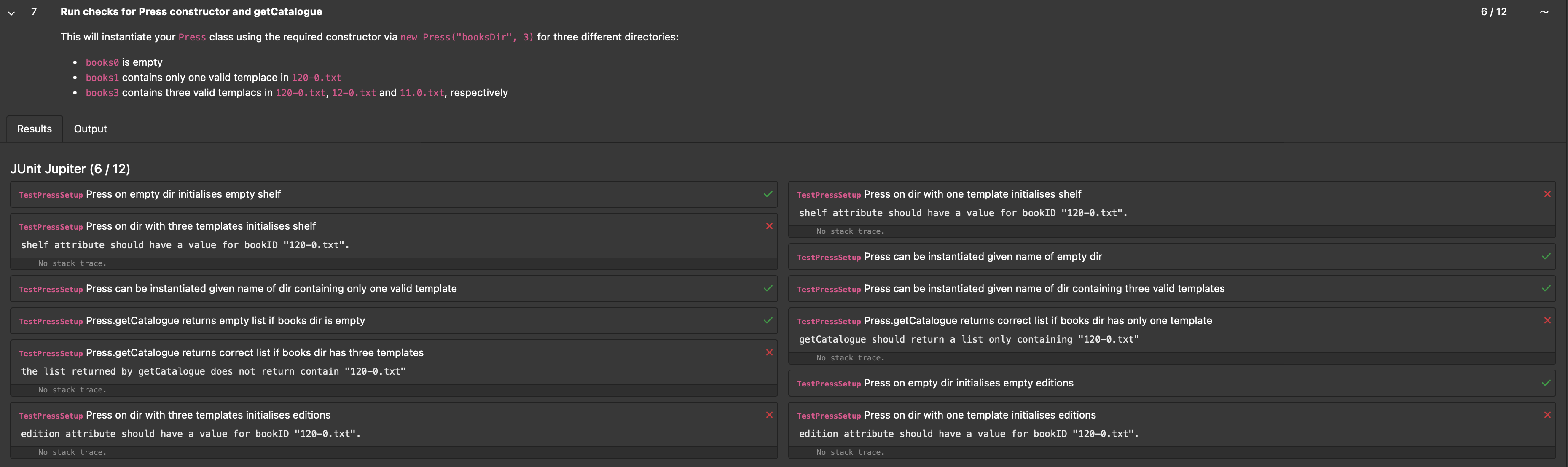Click red cross for 'getCatalogue ... has three templates'
Image resolution: width=1568 pixels, height=467 pixels.
tap(769, 352)
